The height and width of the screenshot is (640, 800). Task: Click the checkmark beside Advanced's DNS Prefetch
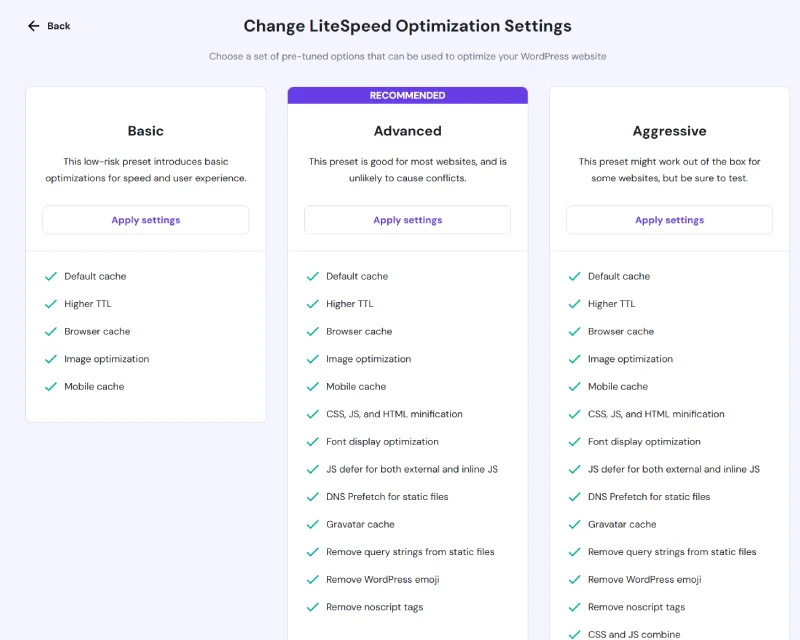(313, 497)
